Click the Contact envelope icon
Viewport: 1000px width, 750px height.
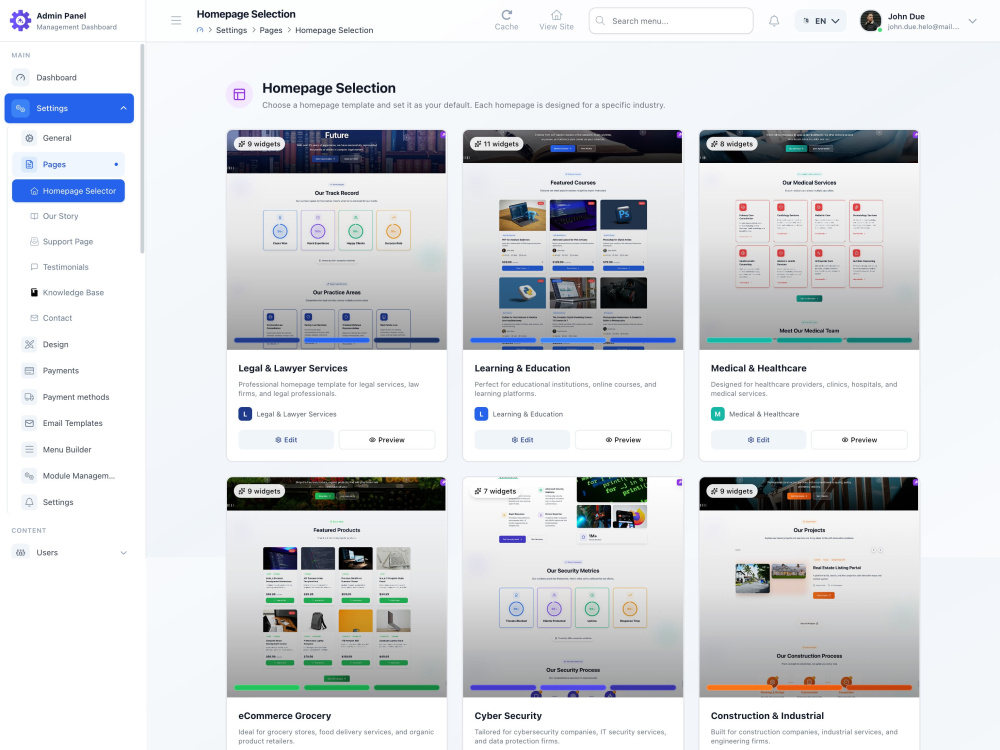click(x=34, y=318)
